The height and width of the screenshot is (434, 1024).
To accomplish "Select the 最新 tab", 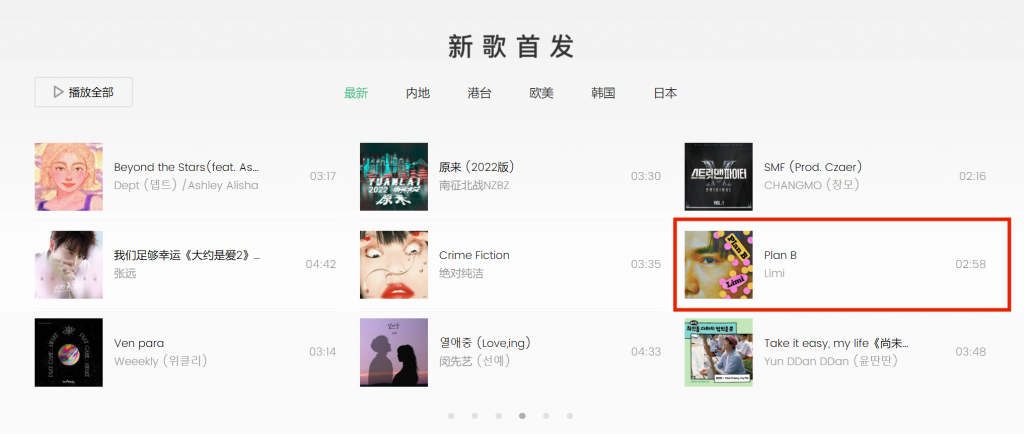I will (356, 93).
